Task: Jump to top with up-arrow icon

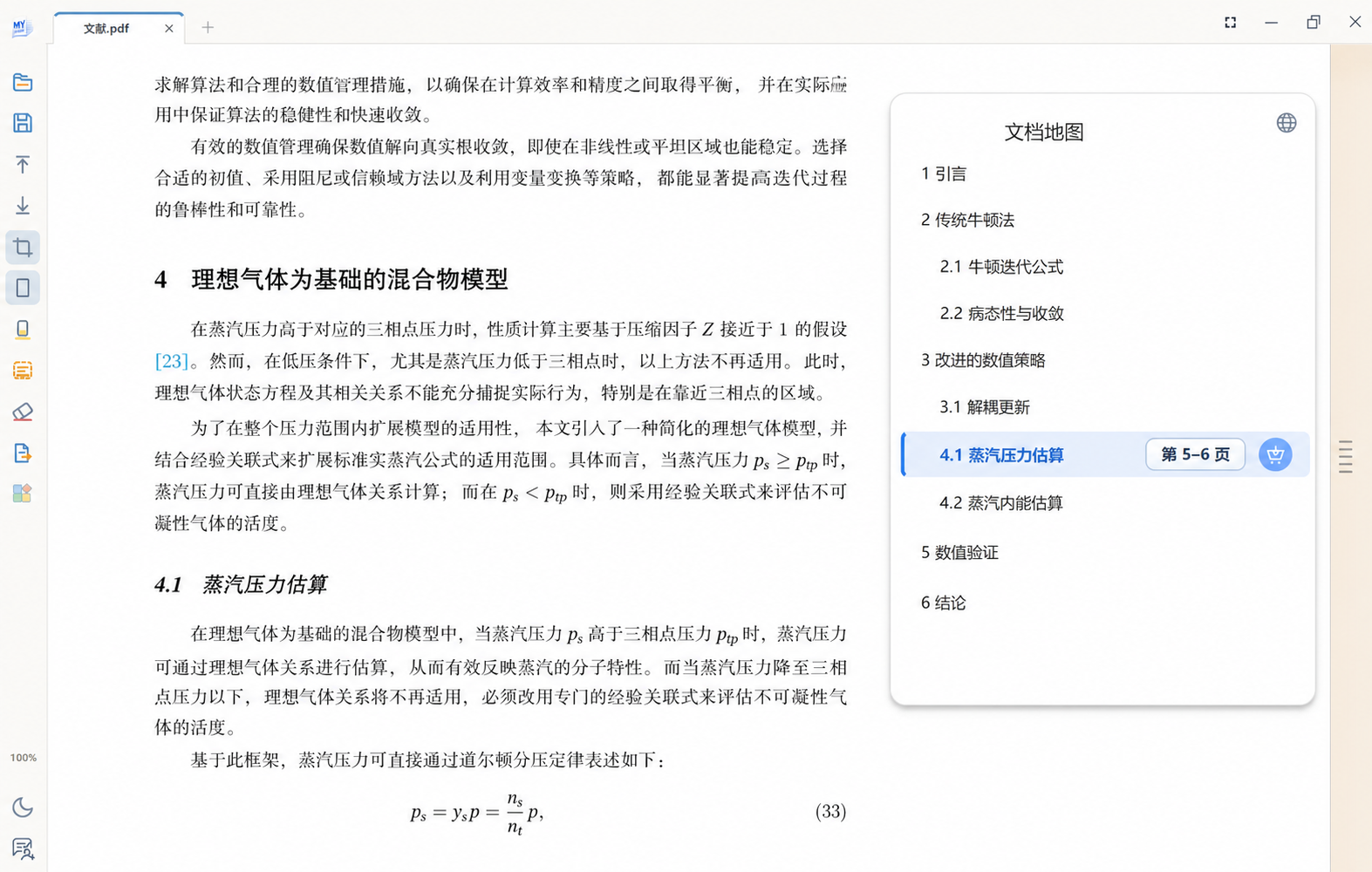Action: pyautogui.click(x=23, y=165)
